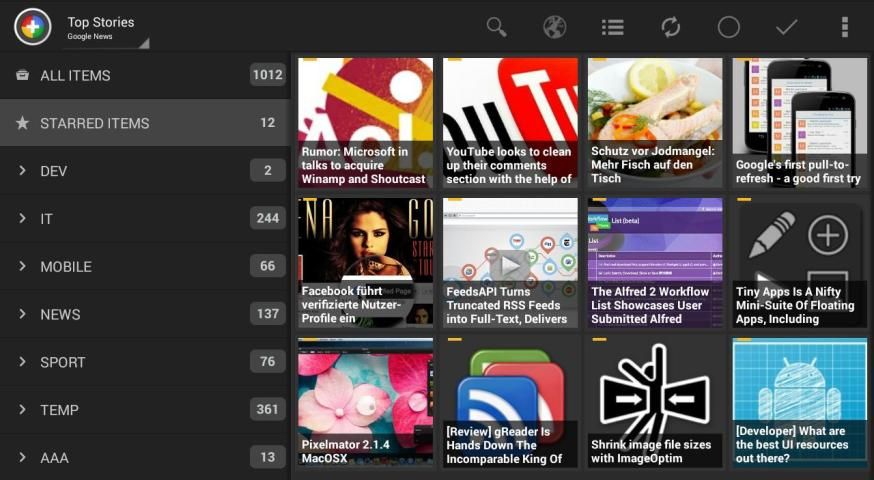The image size is (874, 480).
Task: Open the YouTube comments section article
Action: click(x=510, y=123)
